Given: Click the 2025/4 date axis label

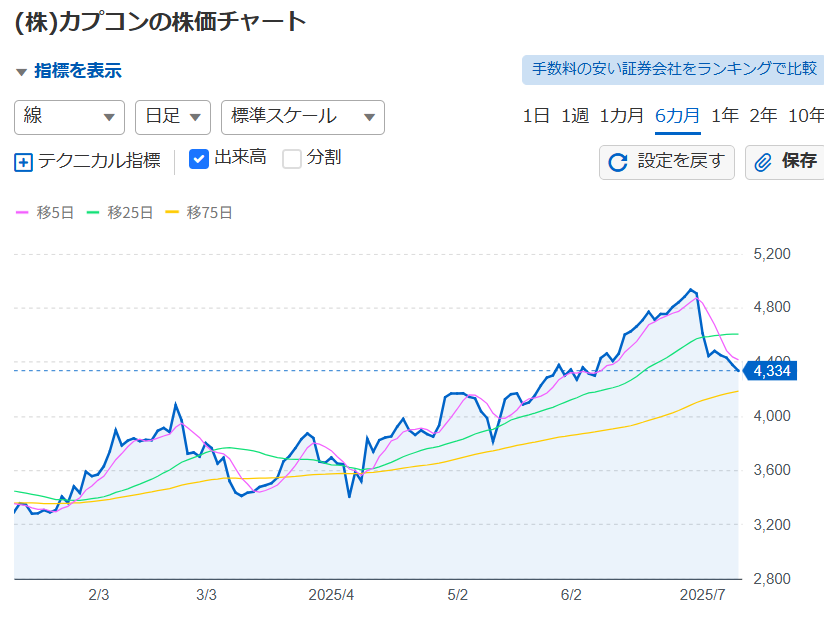Looking at the screenshot, I should point(331,595).
